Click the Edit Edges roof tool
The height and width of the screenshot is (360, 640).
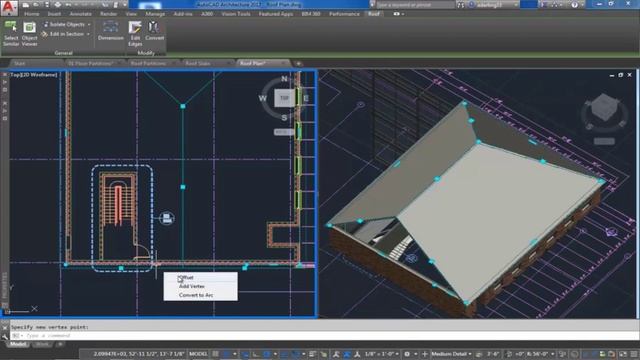coord(135,33)
